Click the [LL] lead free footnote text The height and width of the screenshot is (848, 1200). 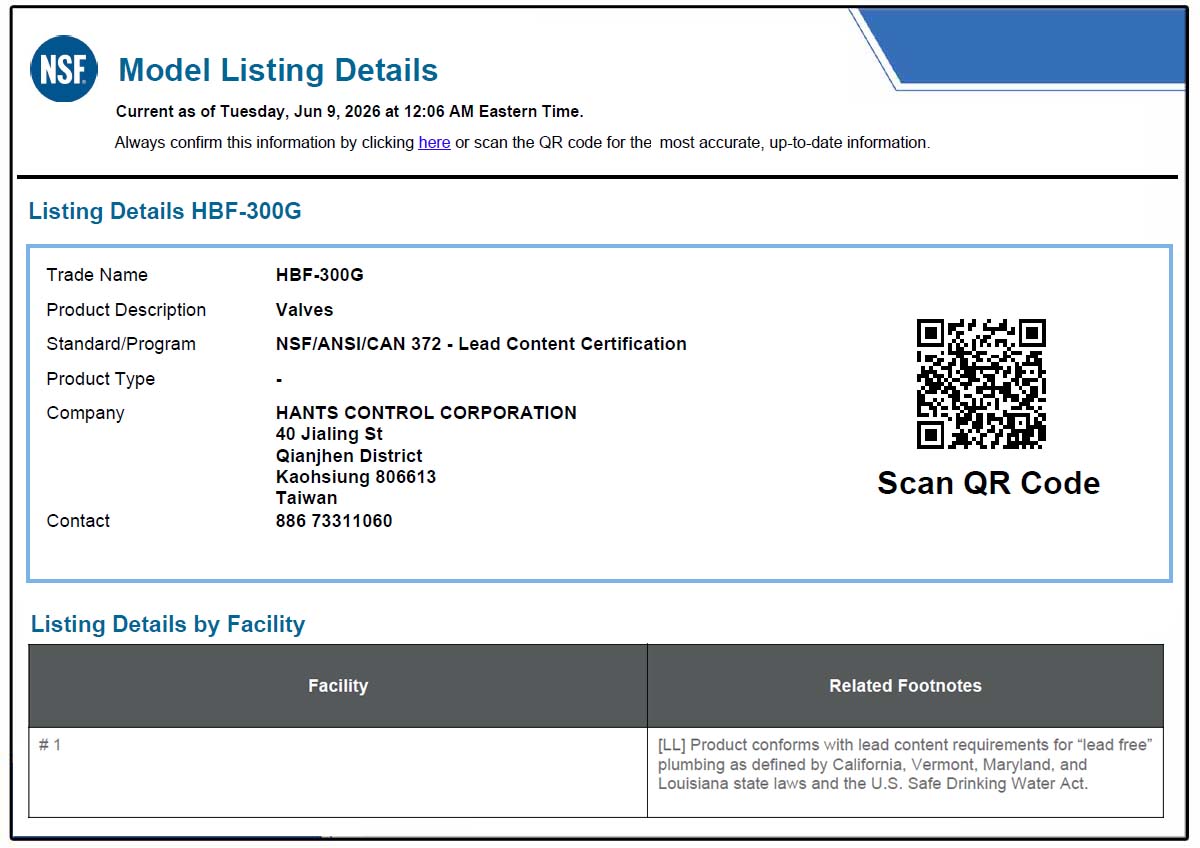pyautogui.click(x=906, y=764)
